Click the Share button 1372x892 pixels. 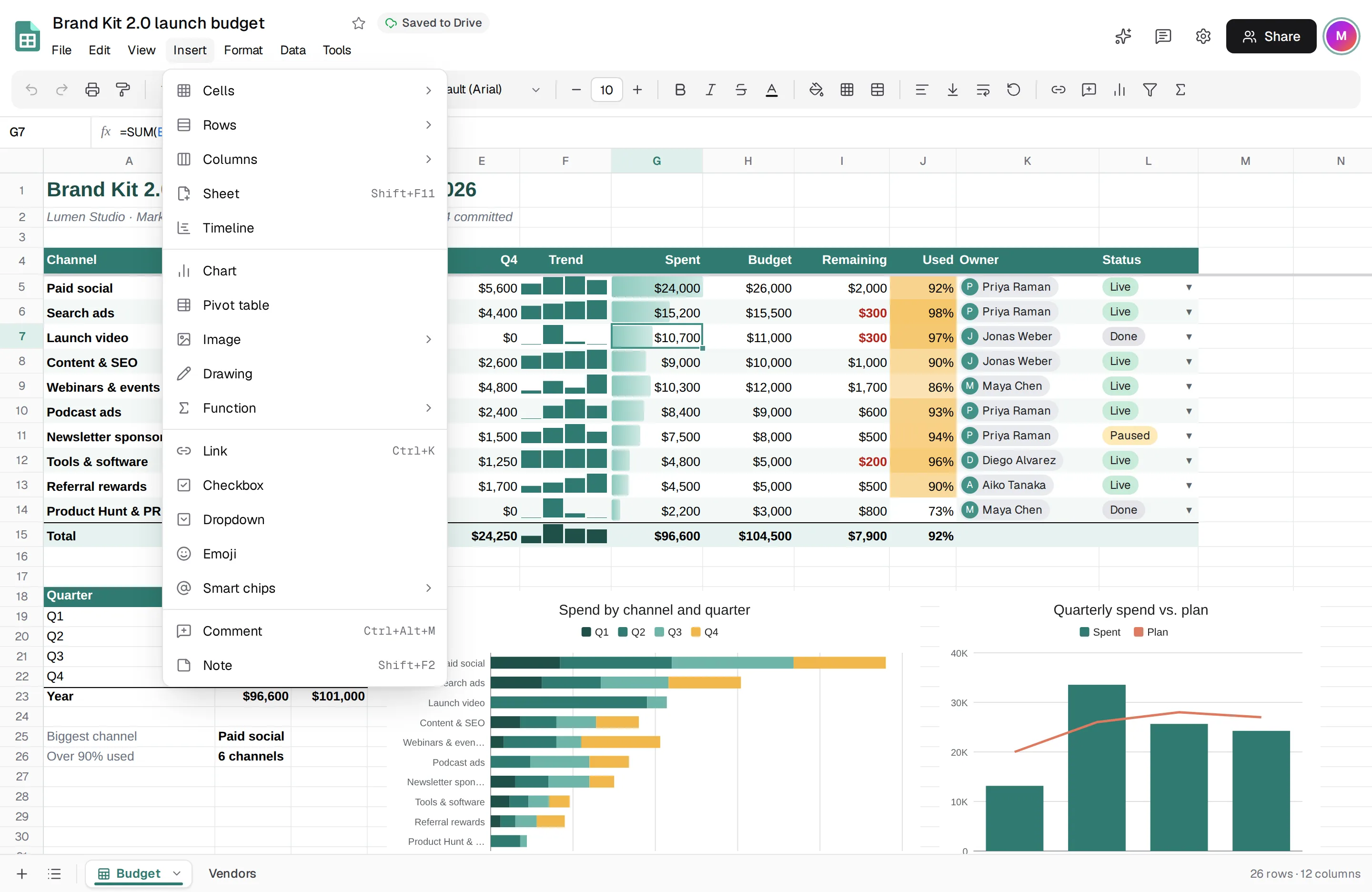point(1271,36)
